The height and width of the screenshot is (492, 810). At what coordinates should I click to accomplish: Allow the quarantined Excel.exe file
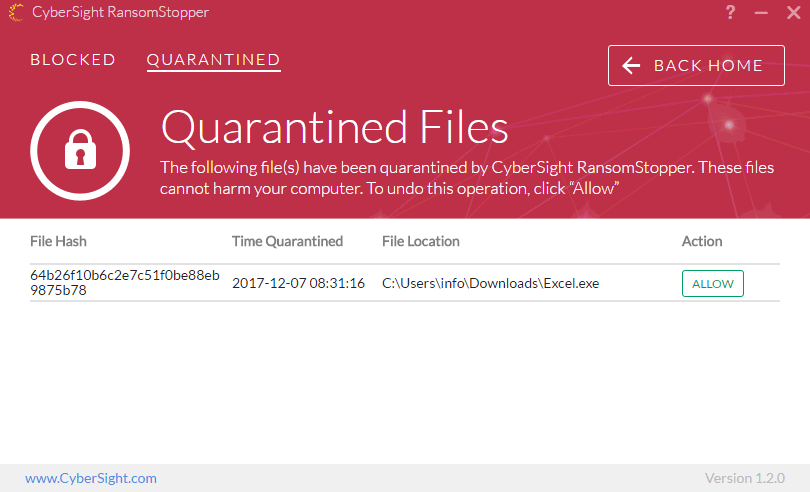(x=712, y=284)
